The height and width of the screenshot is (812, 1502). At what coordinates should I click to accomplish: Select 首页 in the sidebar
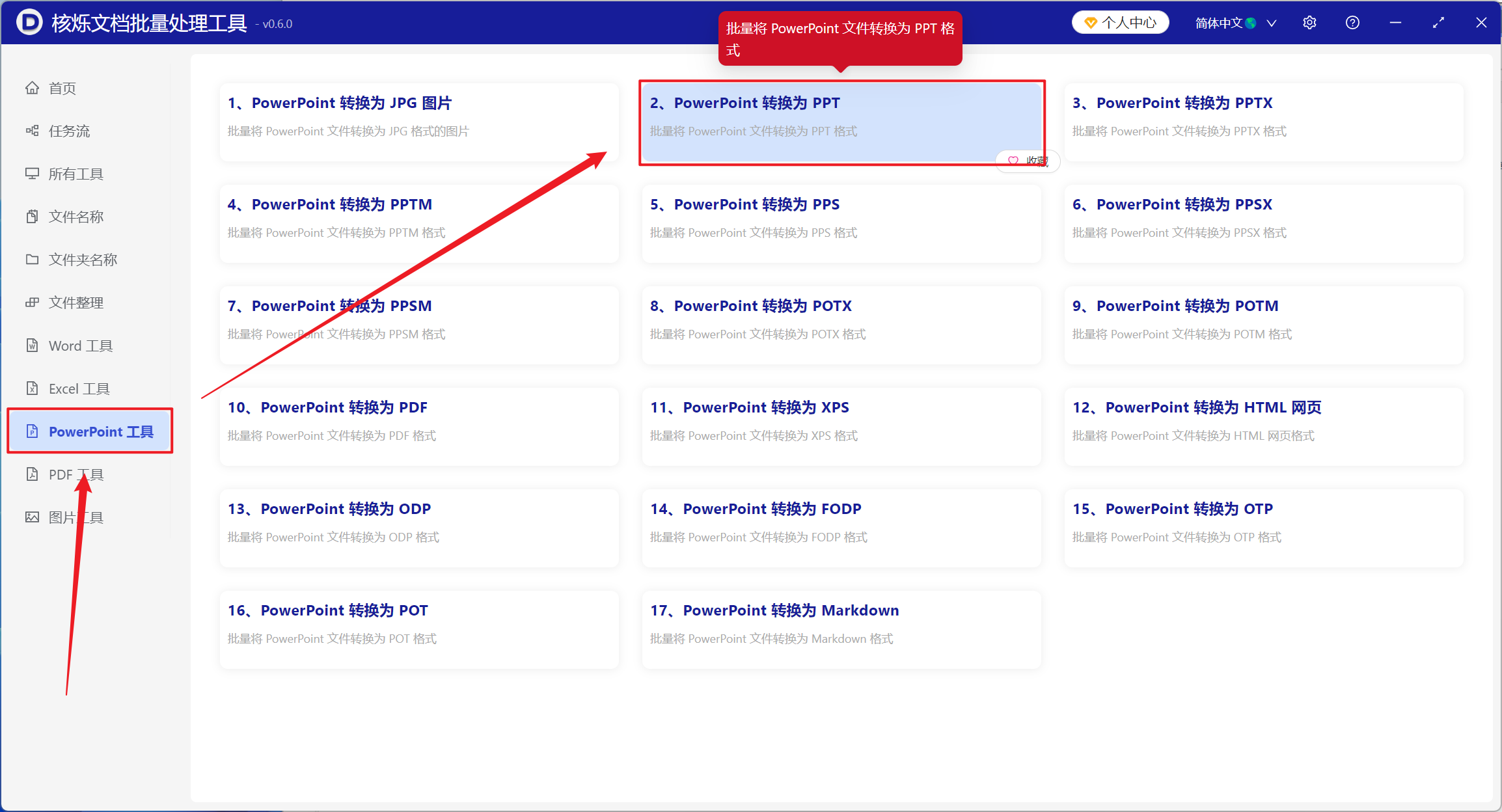point(90,88)
